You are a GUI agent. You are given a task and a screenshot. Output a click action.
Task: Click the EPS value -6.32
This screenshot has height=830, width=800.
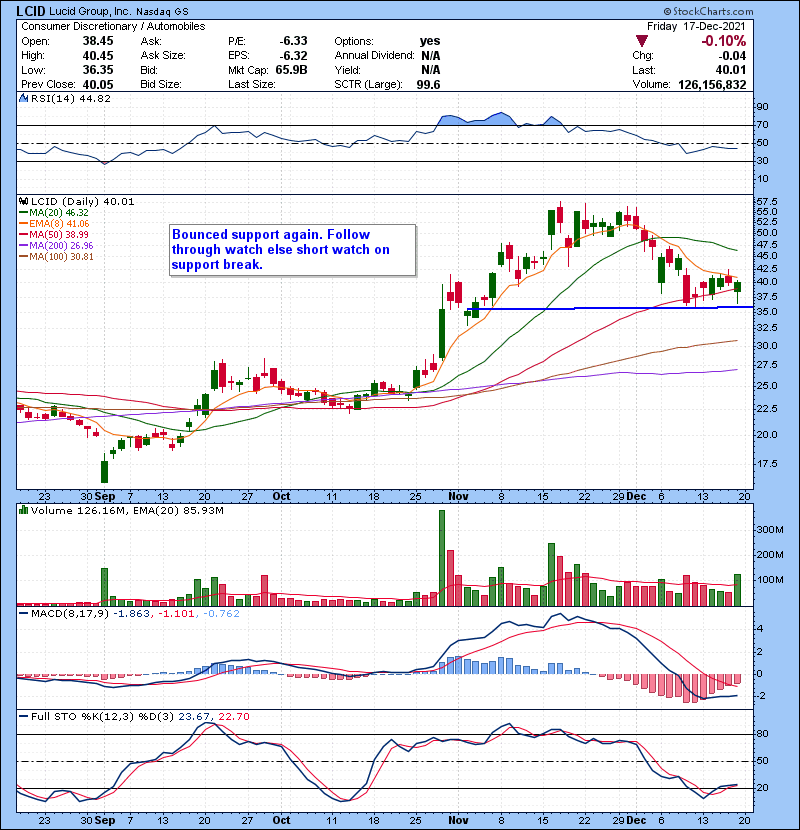[x=293, y=56]
